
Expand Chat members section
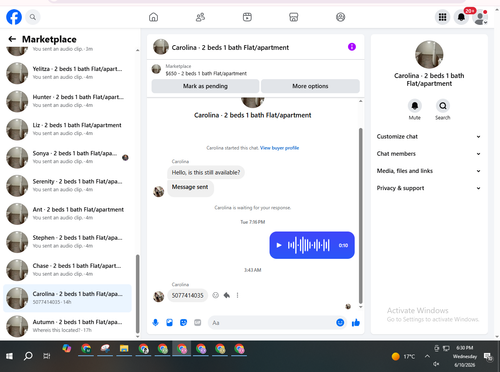pyautogui.click(x=429, y=154)
